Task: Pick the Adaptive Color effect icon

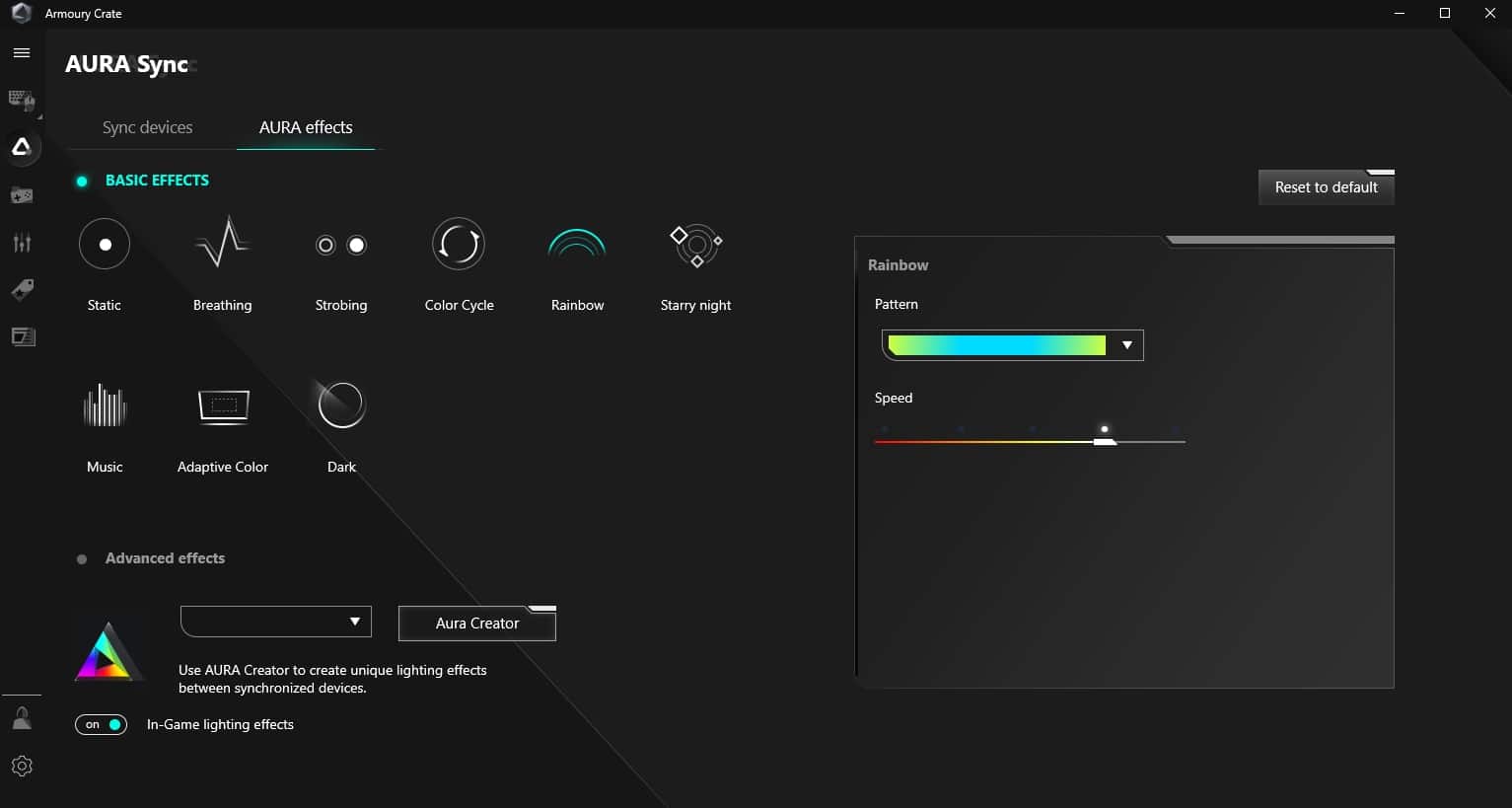Action: point(224,405)
